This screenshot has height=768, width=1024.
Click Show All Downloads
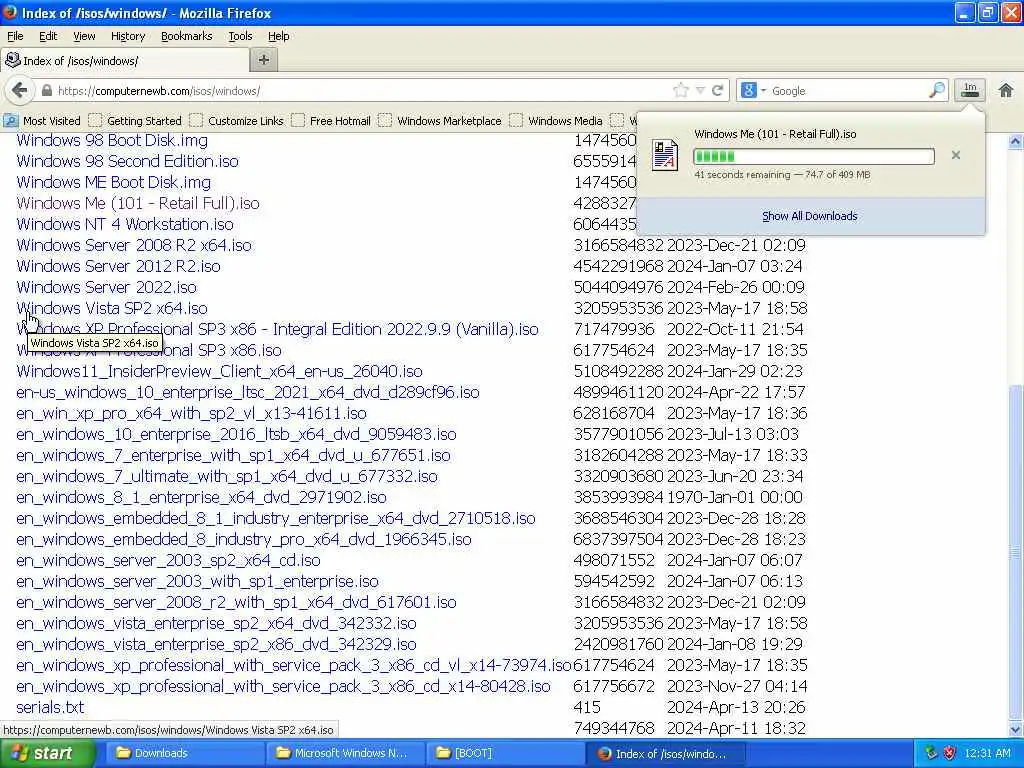pos(810,216)
